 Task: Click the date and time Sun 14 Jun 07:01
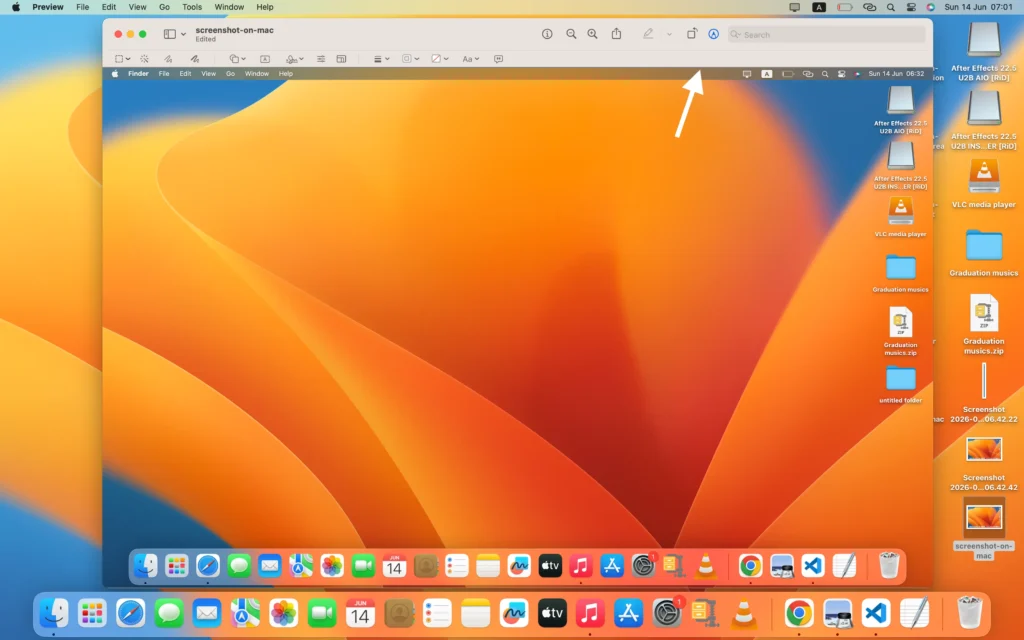[978, 7]
